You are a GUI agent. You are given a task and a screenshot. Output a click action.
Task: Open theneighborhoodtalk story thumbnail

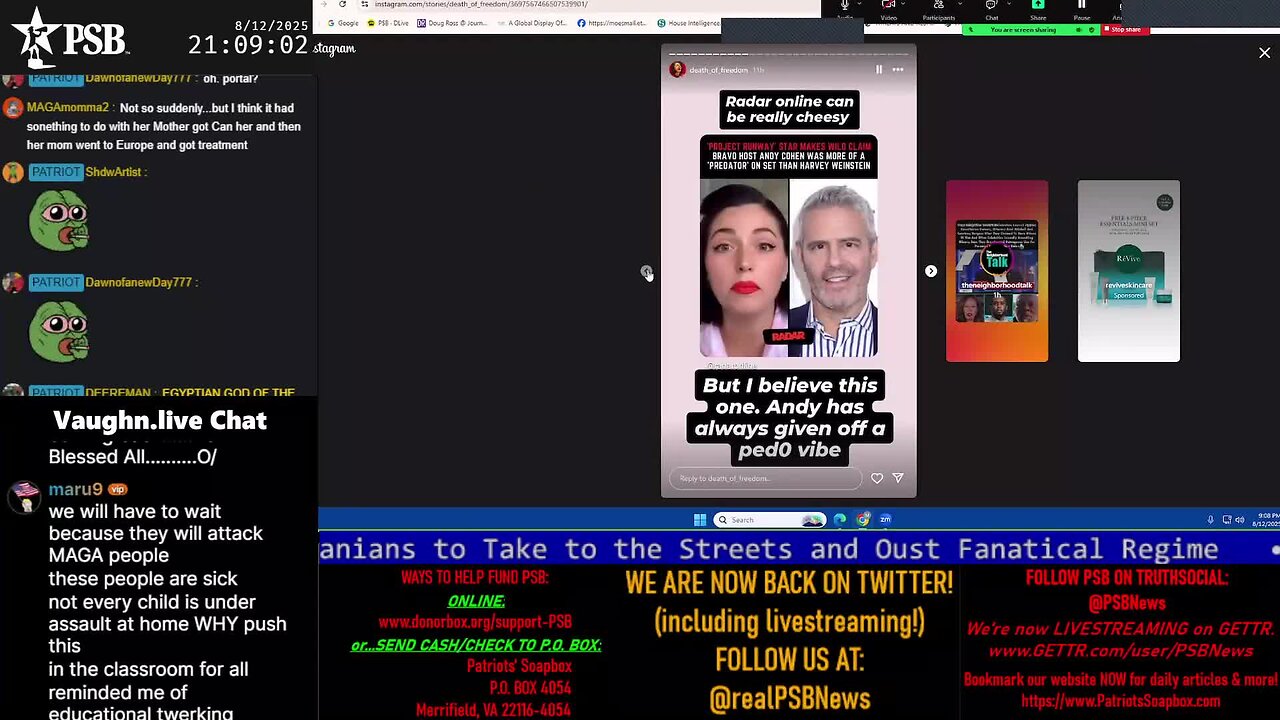997,271
